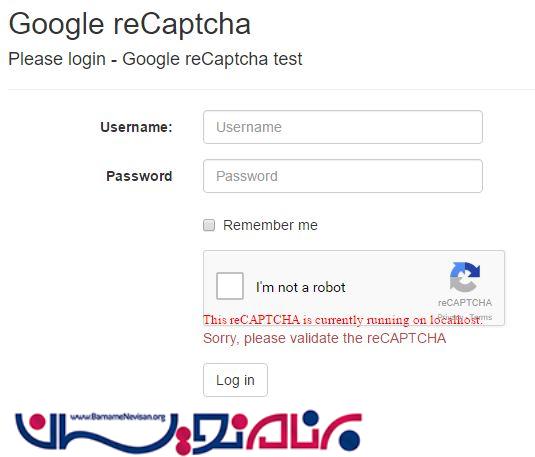Screen dimensions: 535x457
Task: Submit with the Log in button
Action: [235, 380]
